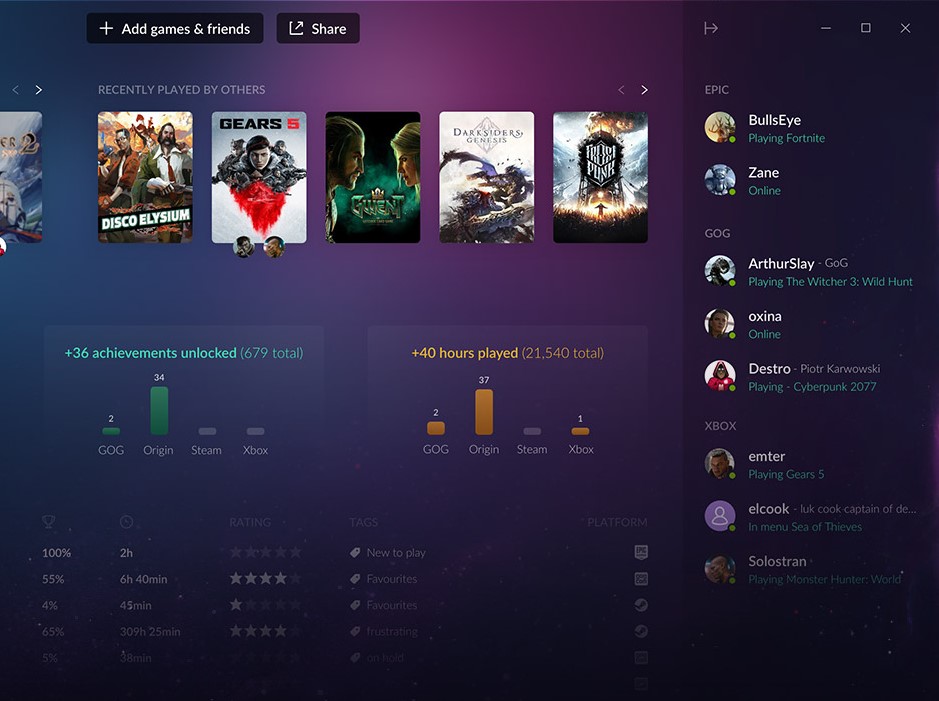This screenshot has width=939, height=701.
Task: Select Destro's avatar in the GOG friends
Action: click(720, 377)
